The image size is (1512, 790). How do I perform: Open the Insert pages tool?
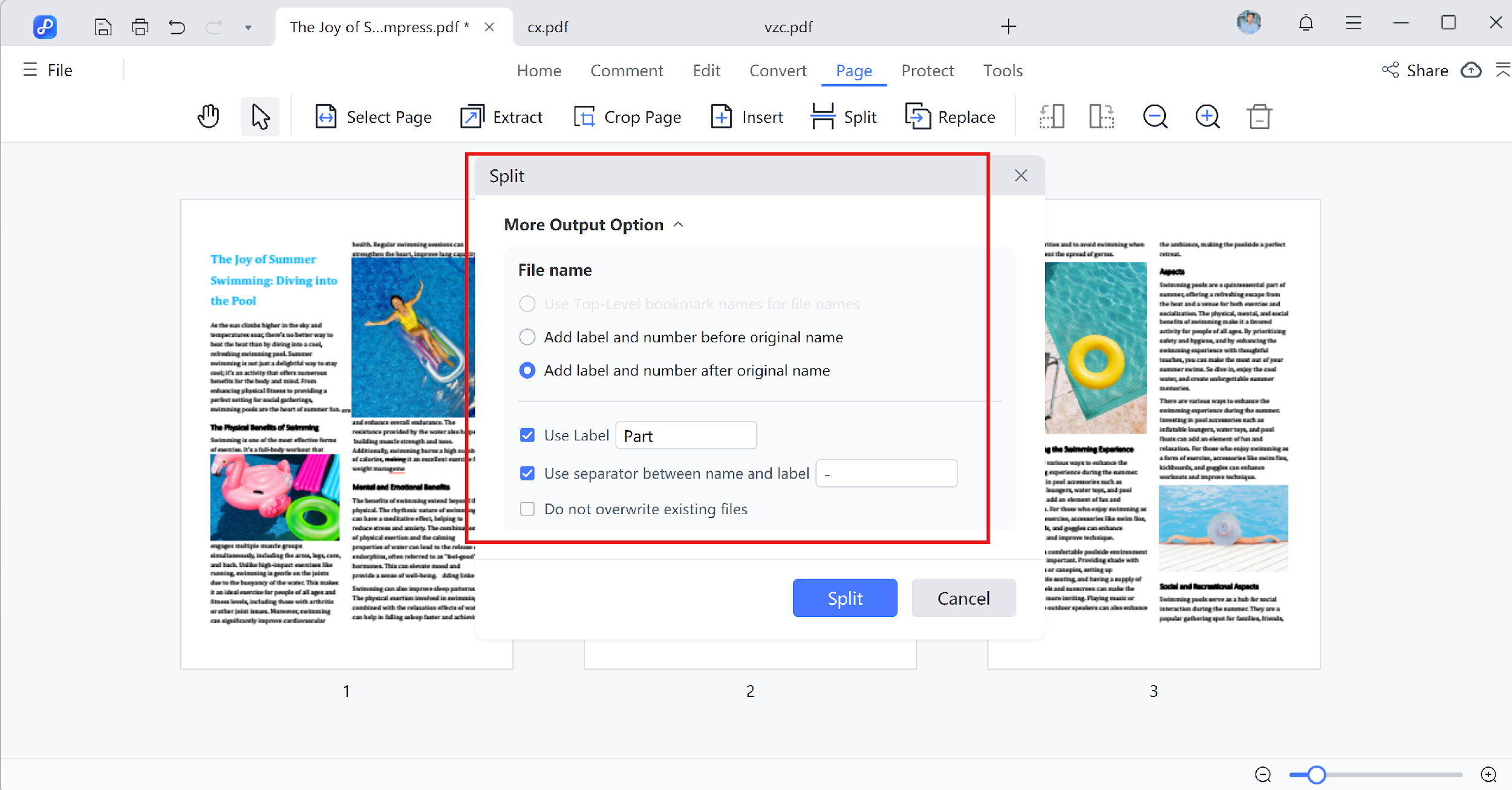tap(746, 116)
